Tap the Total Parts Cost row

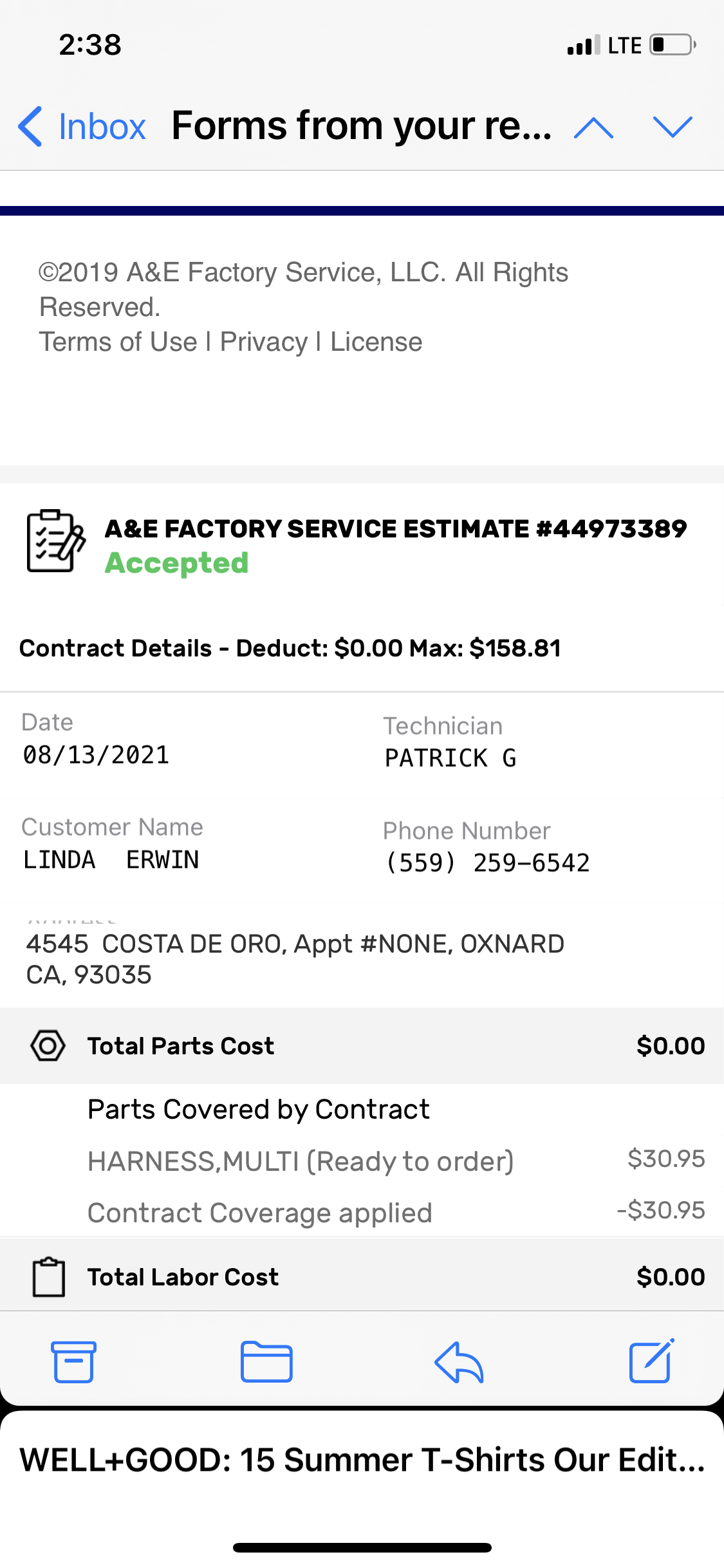click(x=362, y=1046)
